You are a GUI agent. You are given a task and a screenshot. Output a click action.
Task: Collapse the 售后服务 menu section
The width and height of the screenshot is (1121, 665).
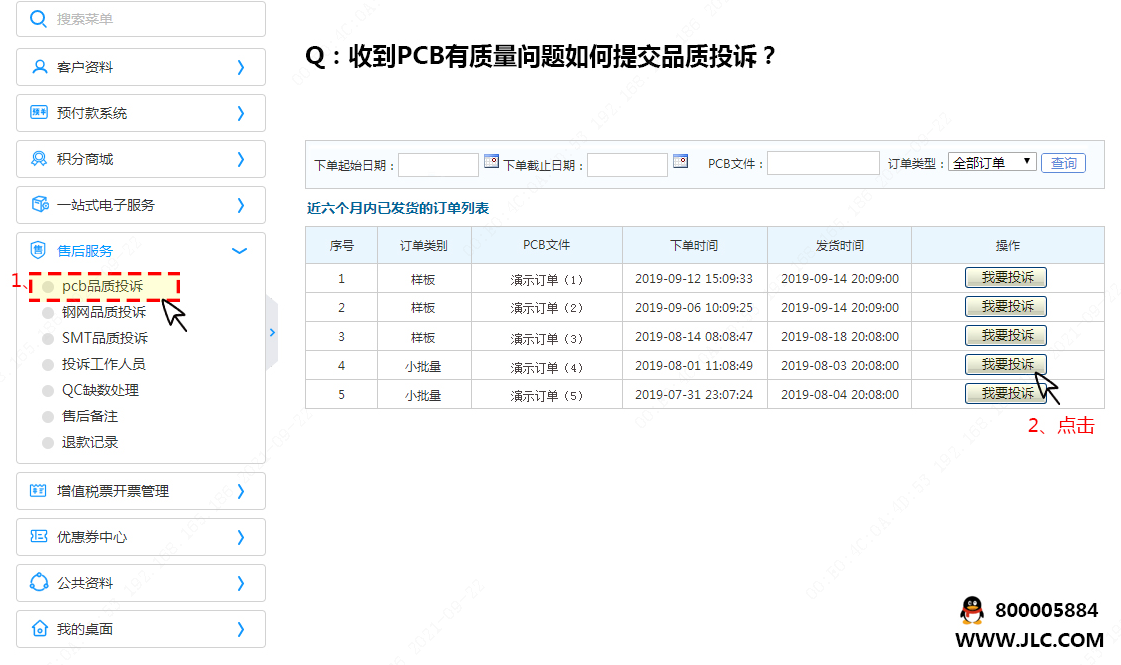tap(239, 251)
